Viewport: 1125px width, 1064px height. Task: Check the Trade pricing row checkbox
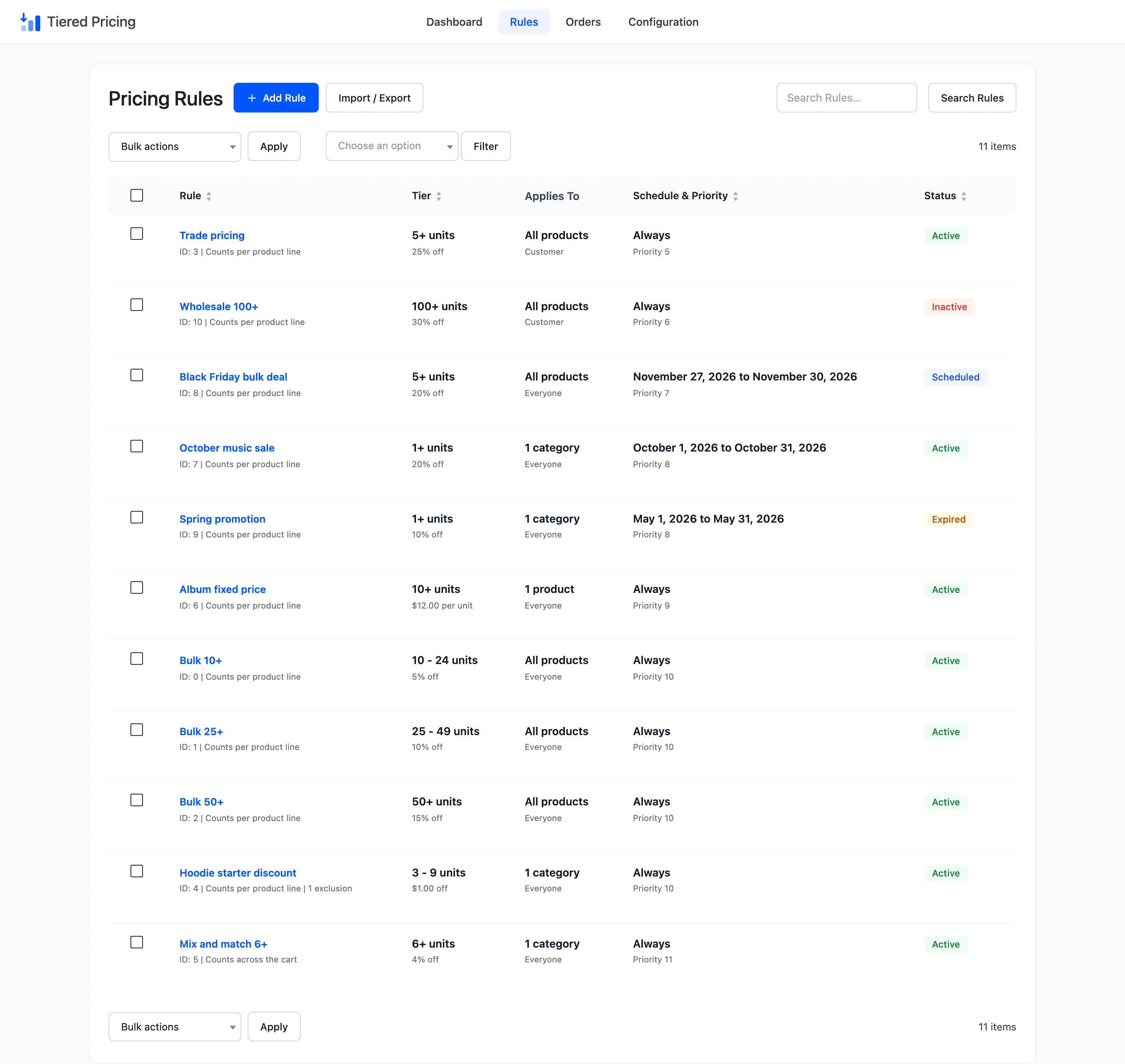coord(137,234)
